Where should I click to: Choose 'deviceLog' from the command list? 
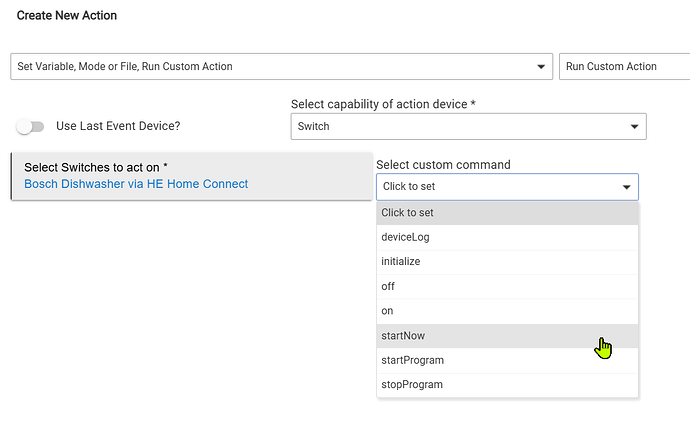click(x=506, y=237)
